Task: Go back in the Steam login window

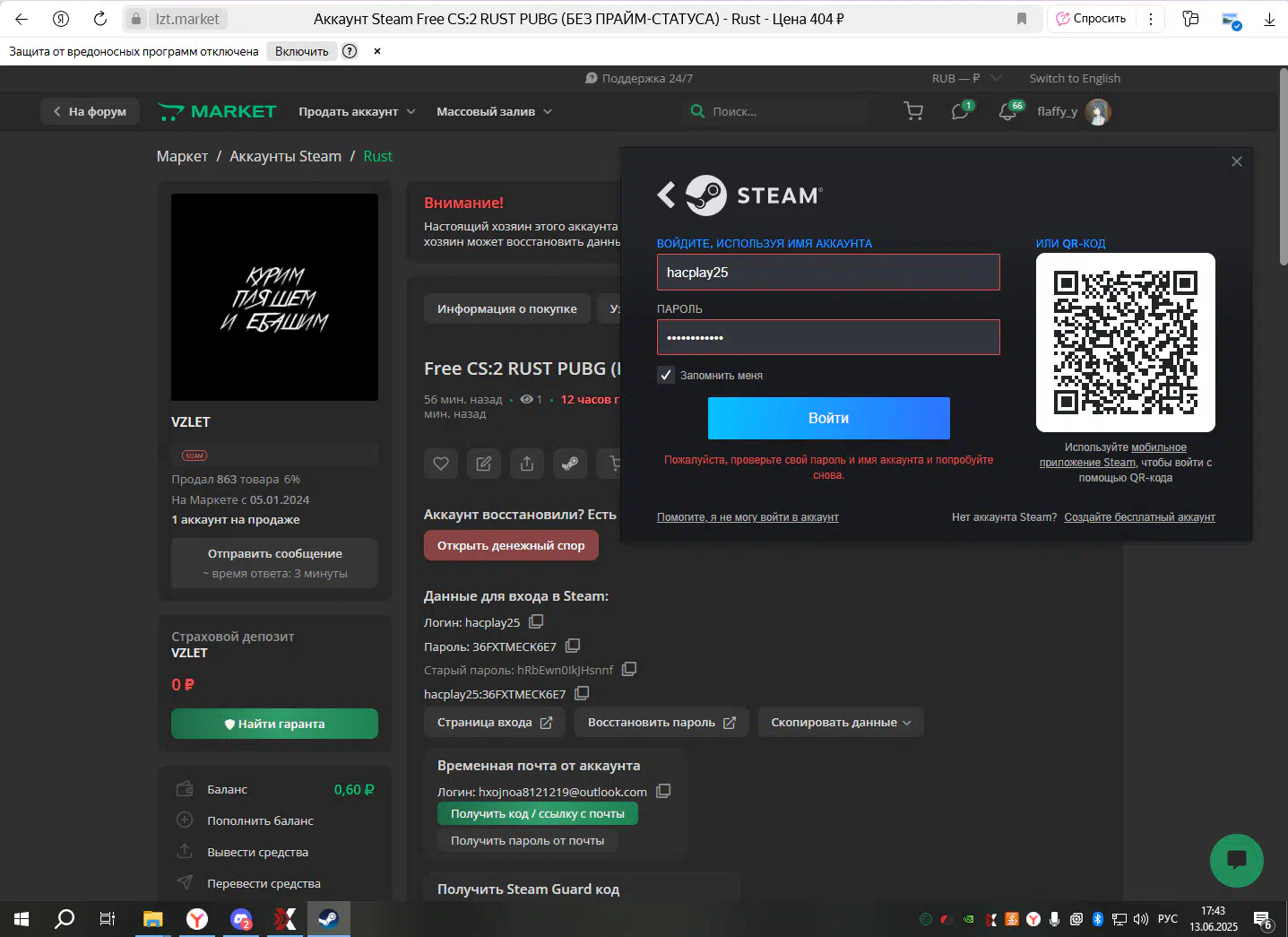Action: pos(666,195)
